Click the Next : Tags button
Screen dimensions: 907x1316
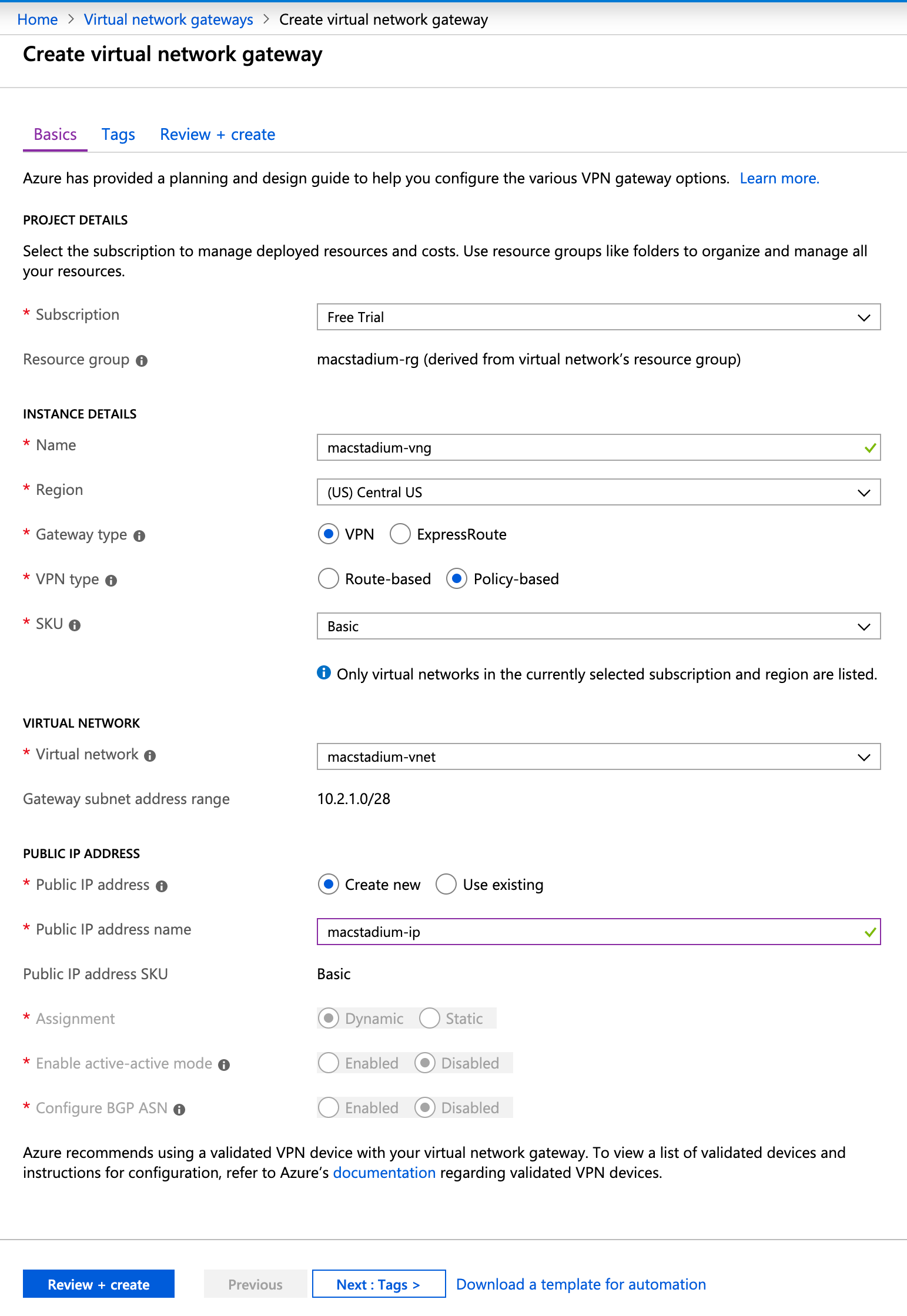point(378,1284)
